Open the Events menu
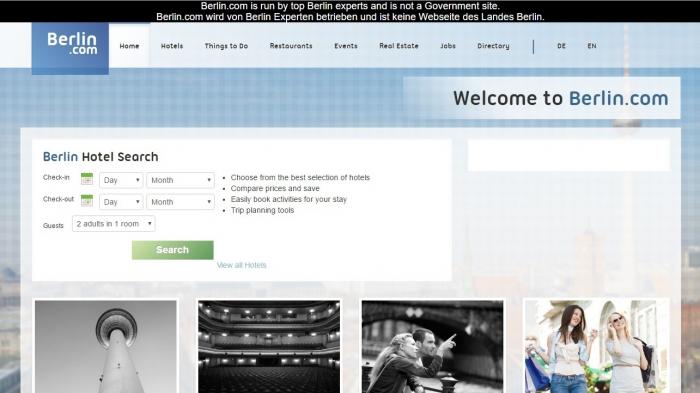 (x=346, y=46)
